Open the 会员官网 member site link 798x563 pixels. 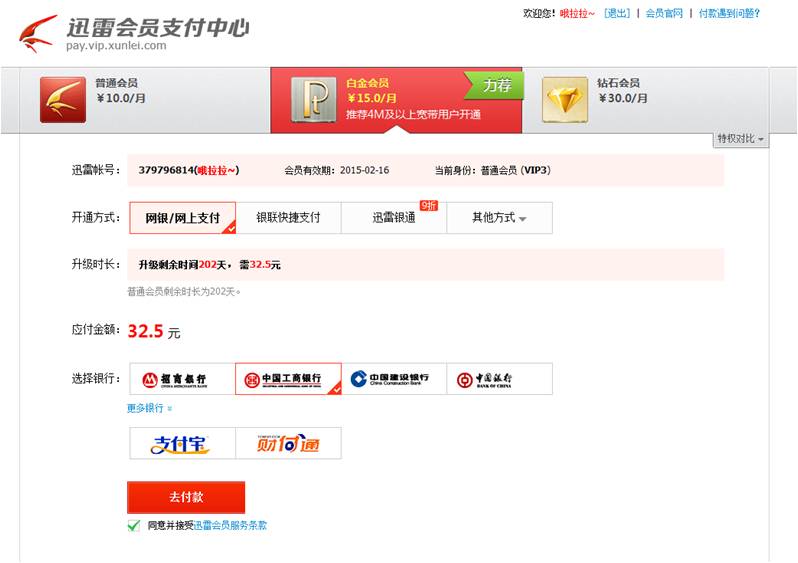click(664, 13)
